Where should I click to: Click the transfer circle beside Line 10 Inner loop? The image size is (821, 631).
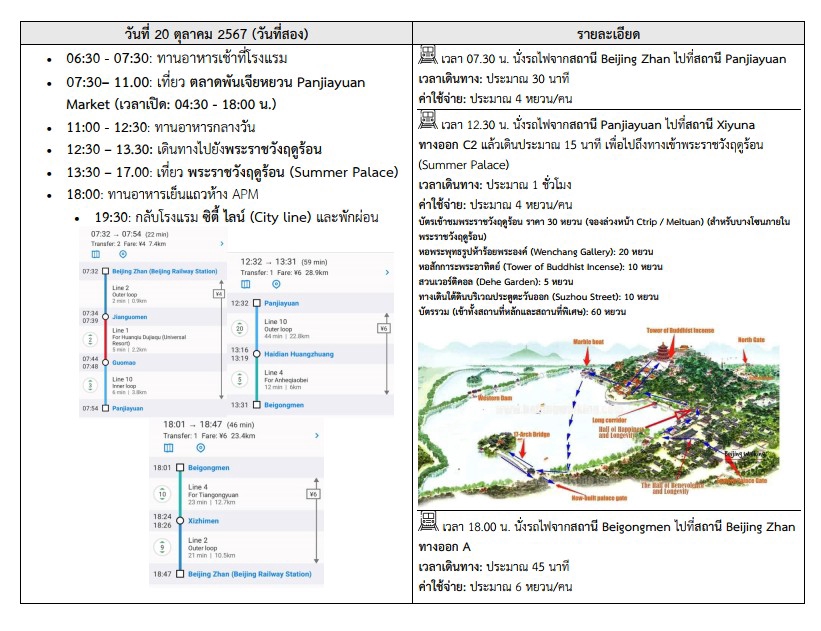[x=90, y=385]
